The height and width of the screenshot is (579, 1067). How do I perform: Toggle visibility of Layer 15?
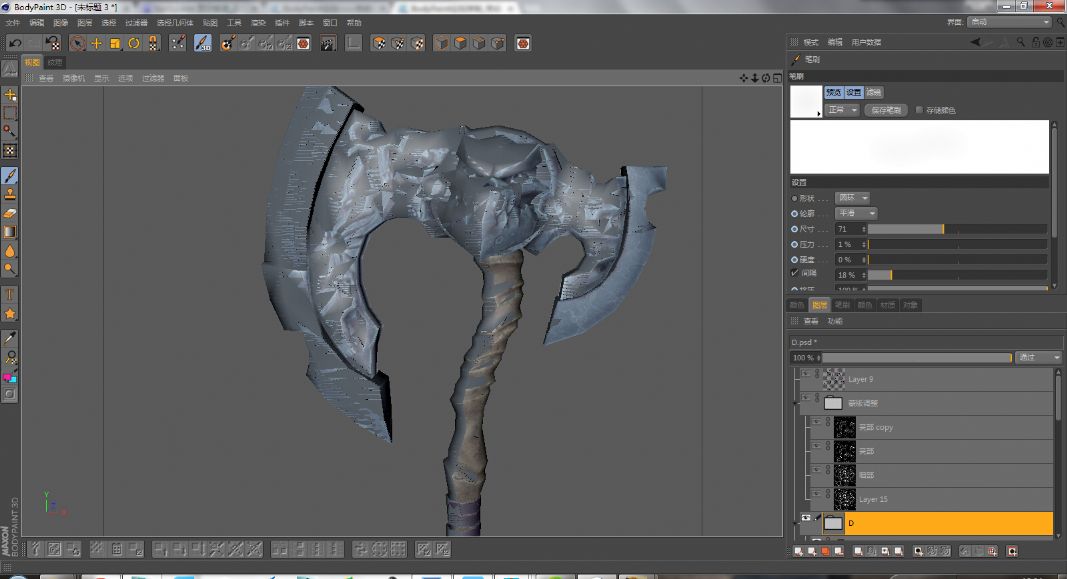click(817, 495)
